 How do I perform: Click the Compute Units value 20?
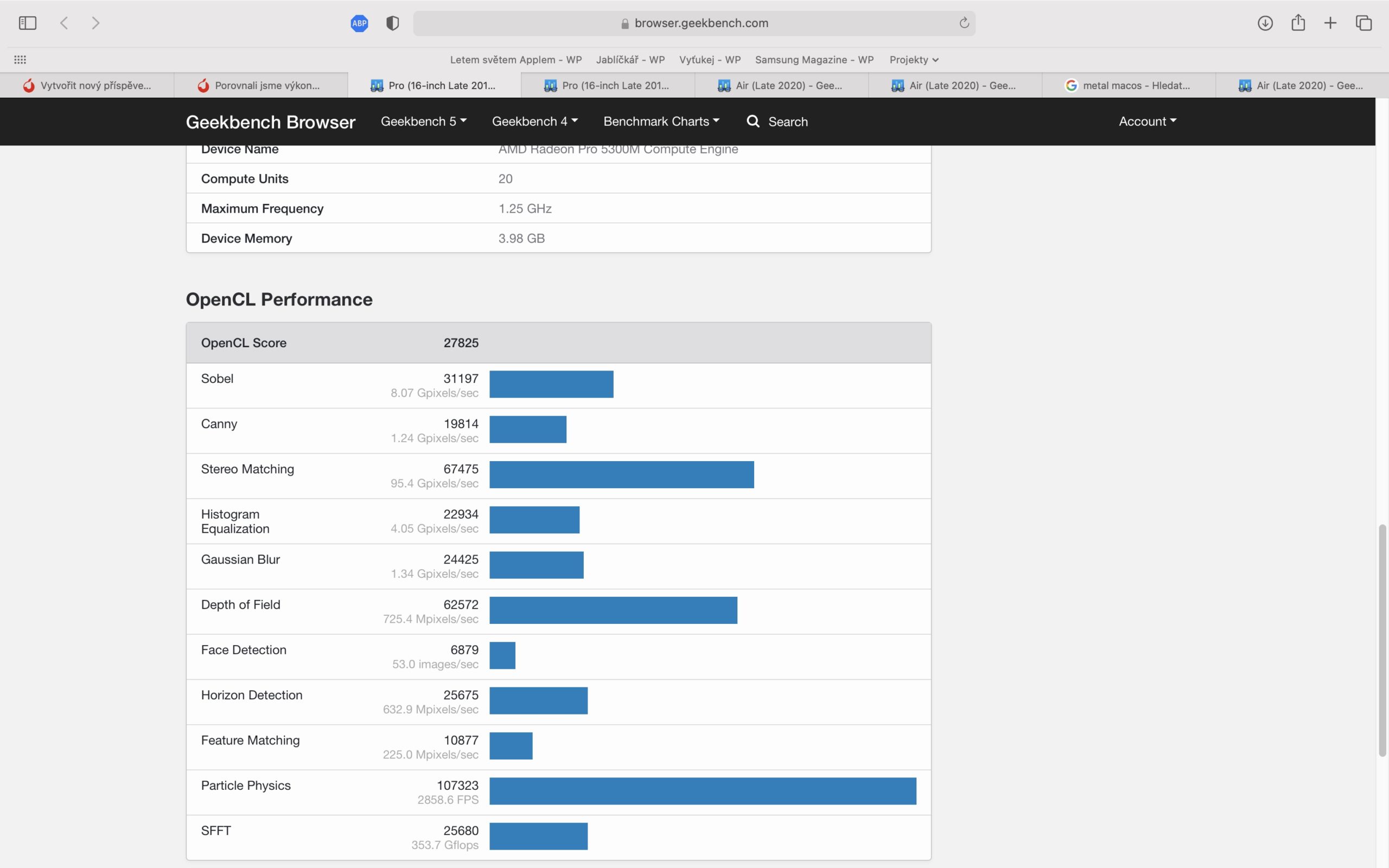[505, 178]
